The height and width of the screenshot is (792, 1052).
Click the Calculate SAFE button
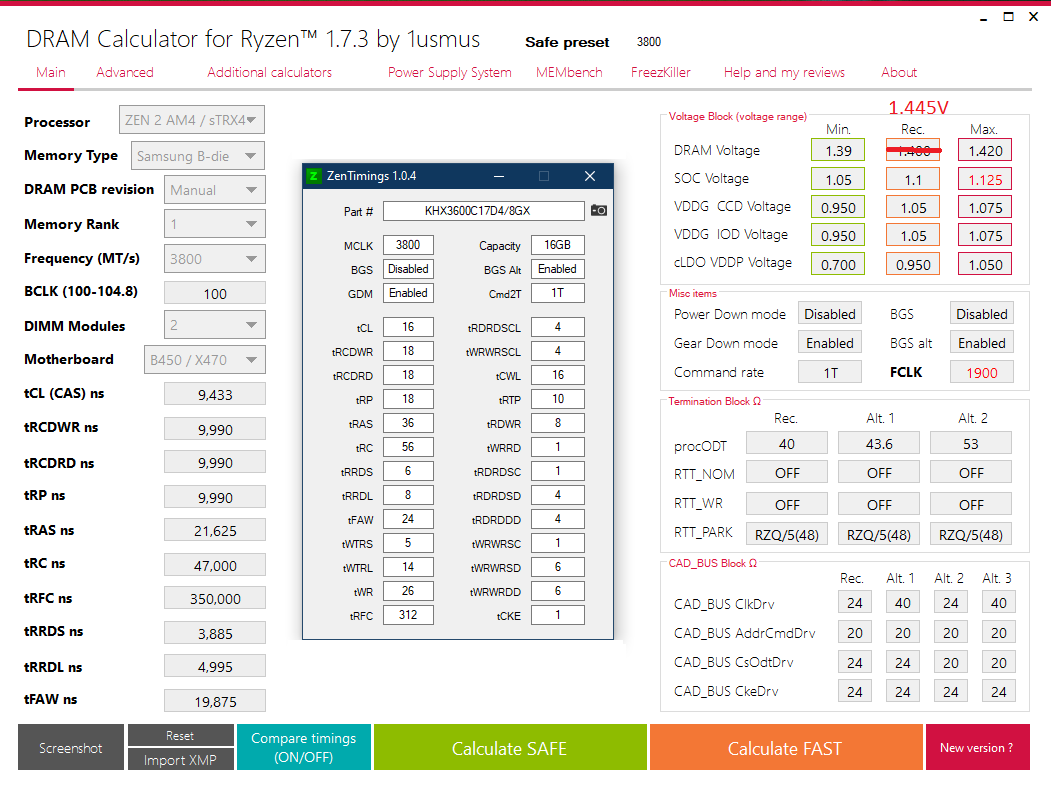click(510, 747)
